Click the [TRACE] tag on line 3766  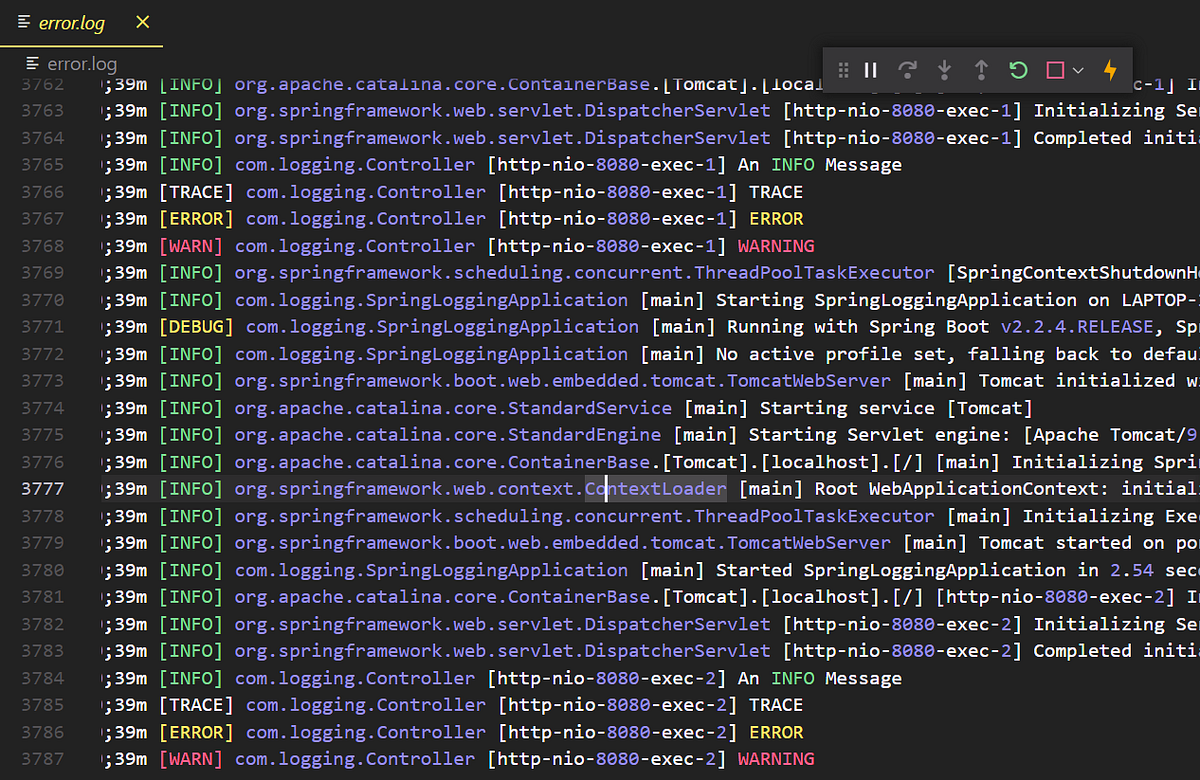[x=196, y=192]
